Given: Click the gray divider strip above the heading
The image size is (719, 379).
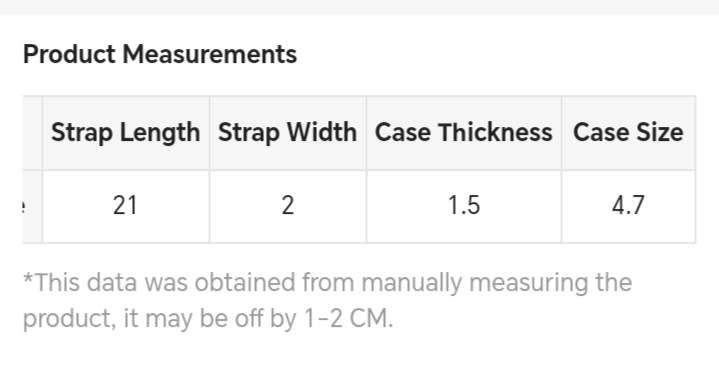Looking at the screenshot, I should (360, 7).
